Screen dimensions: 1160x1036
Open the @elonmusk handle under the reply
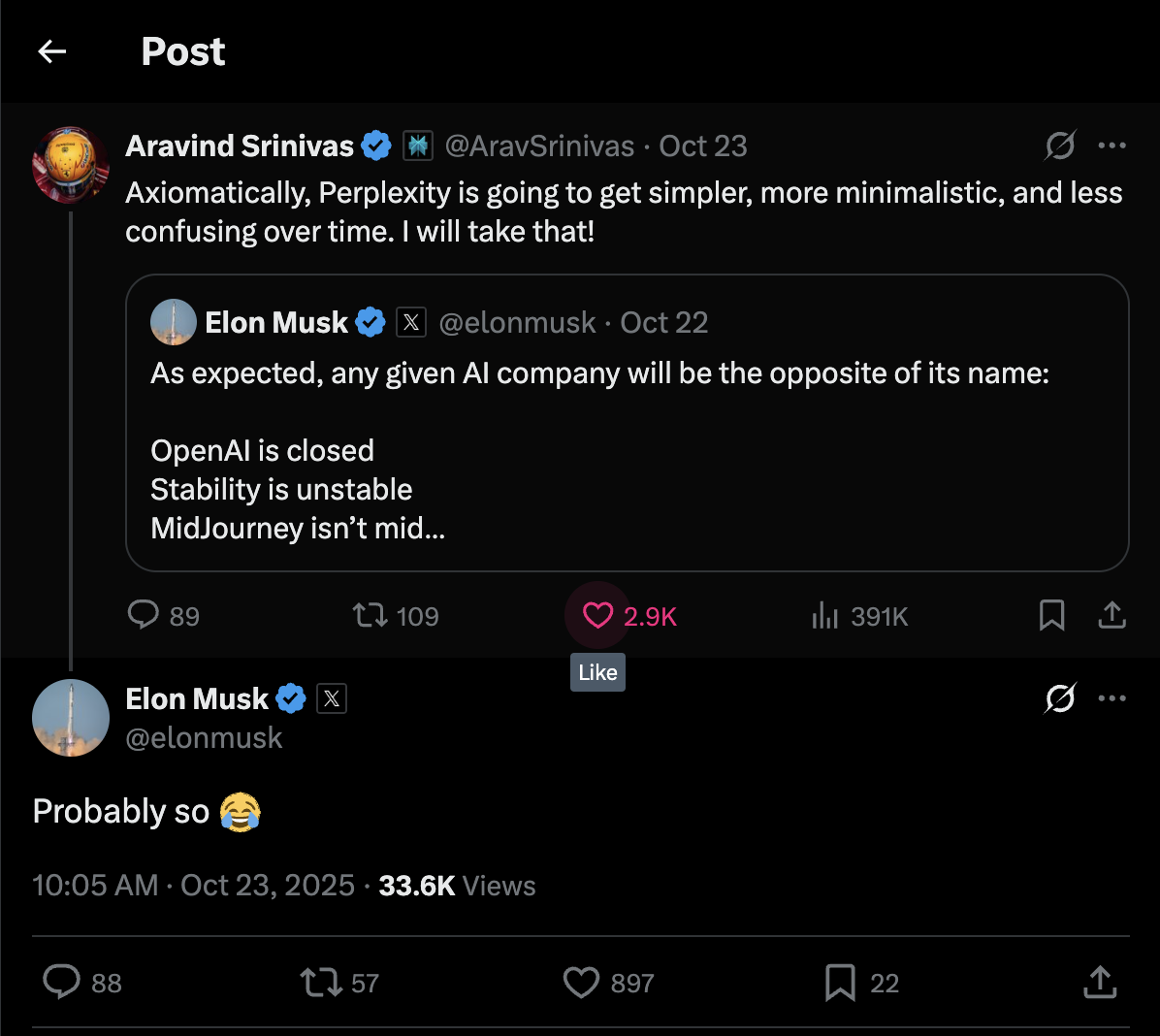[x=204, y=738]
